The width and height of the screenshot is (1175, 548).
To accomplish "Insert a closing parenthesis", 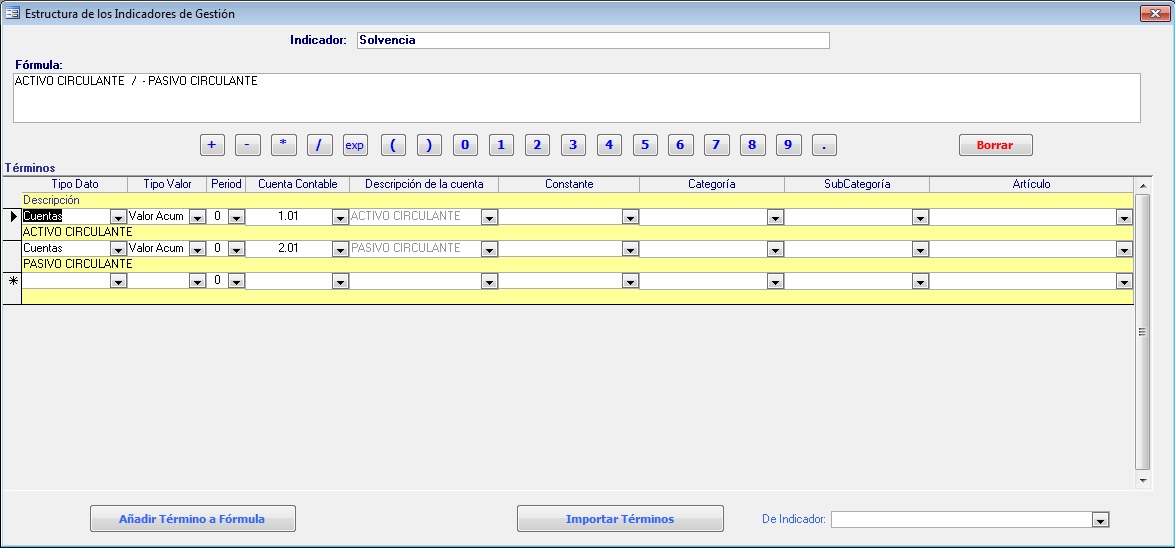I will tap(429, 145).
